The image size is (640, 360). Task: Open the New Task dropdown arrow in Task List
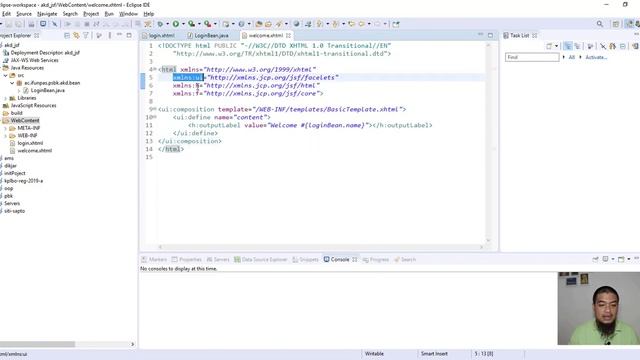(556, 46)
